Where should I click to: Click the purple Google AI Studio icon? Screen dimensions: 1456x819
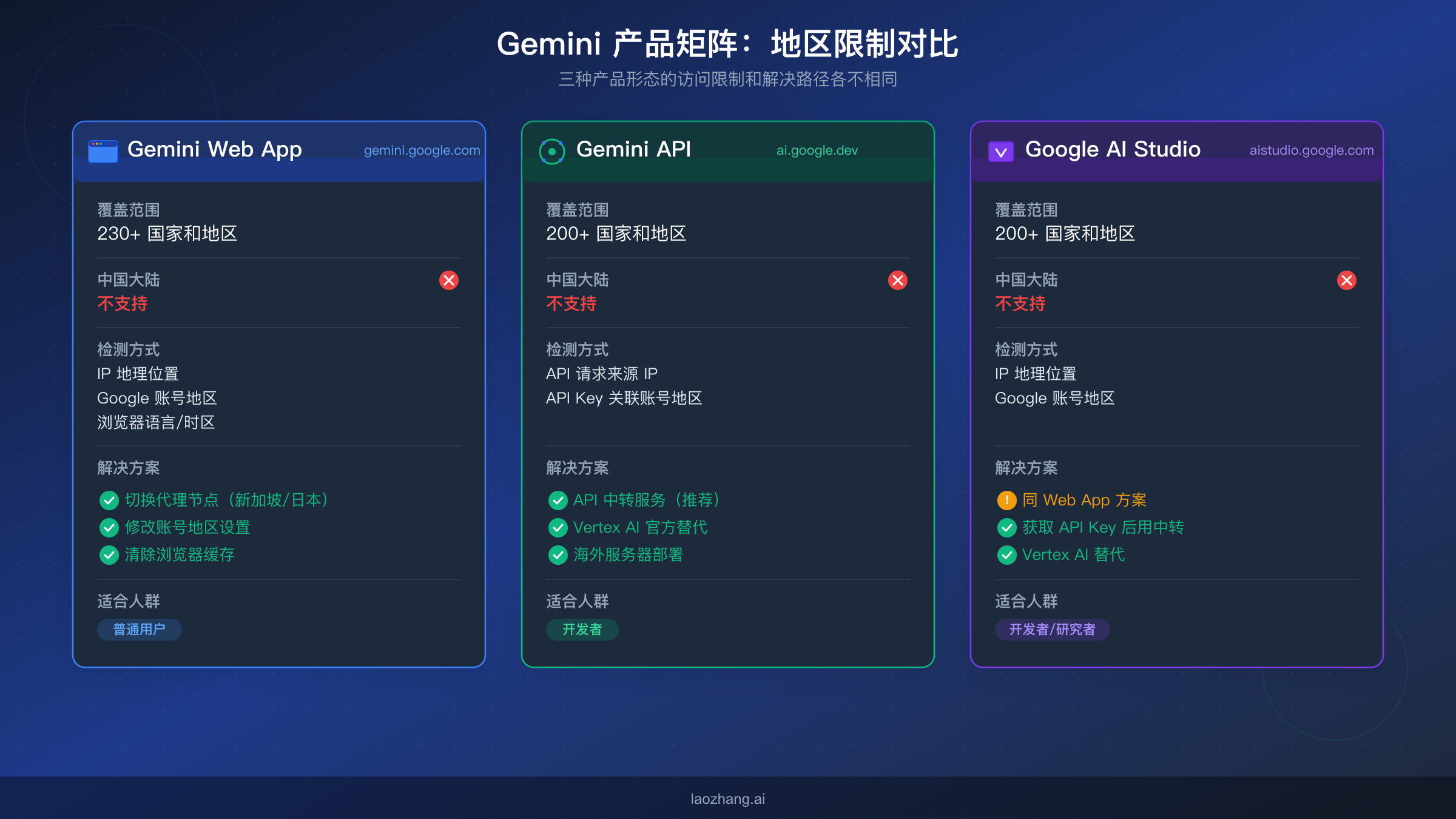1001,149
